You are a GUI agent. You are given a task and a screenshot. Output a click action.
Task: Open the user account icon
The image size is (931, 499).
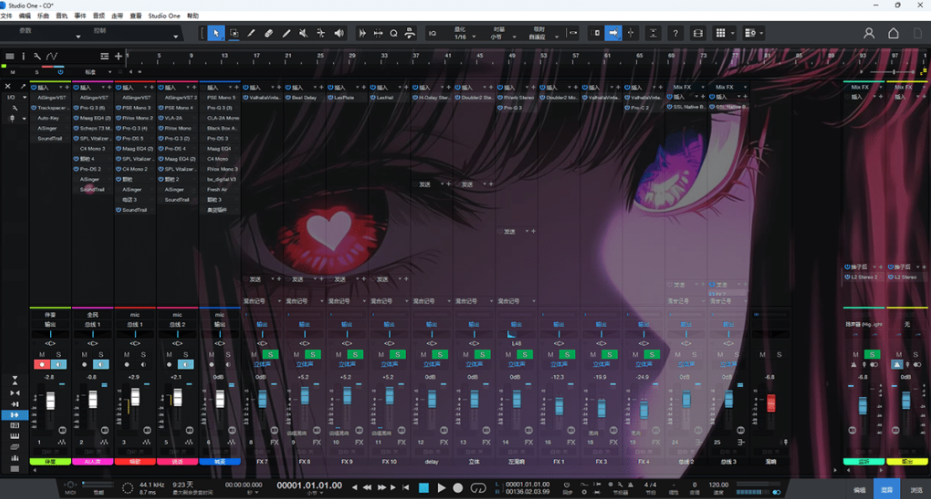tap(869, 33)
